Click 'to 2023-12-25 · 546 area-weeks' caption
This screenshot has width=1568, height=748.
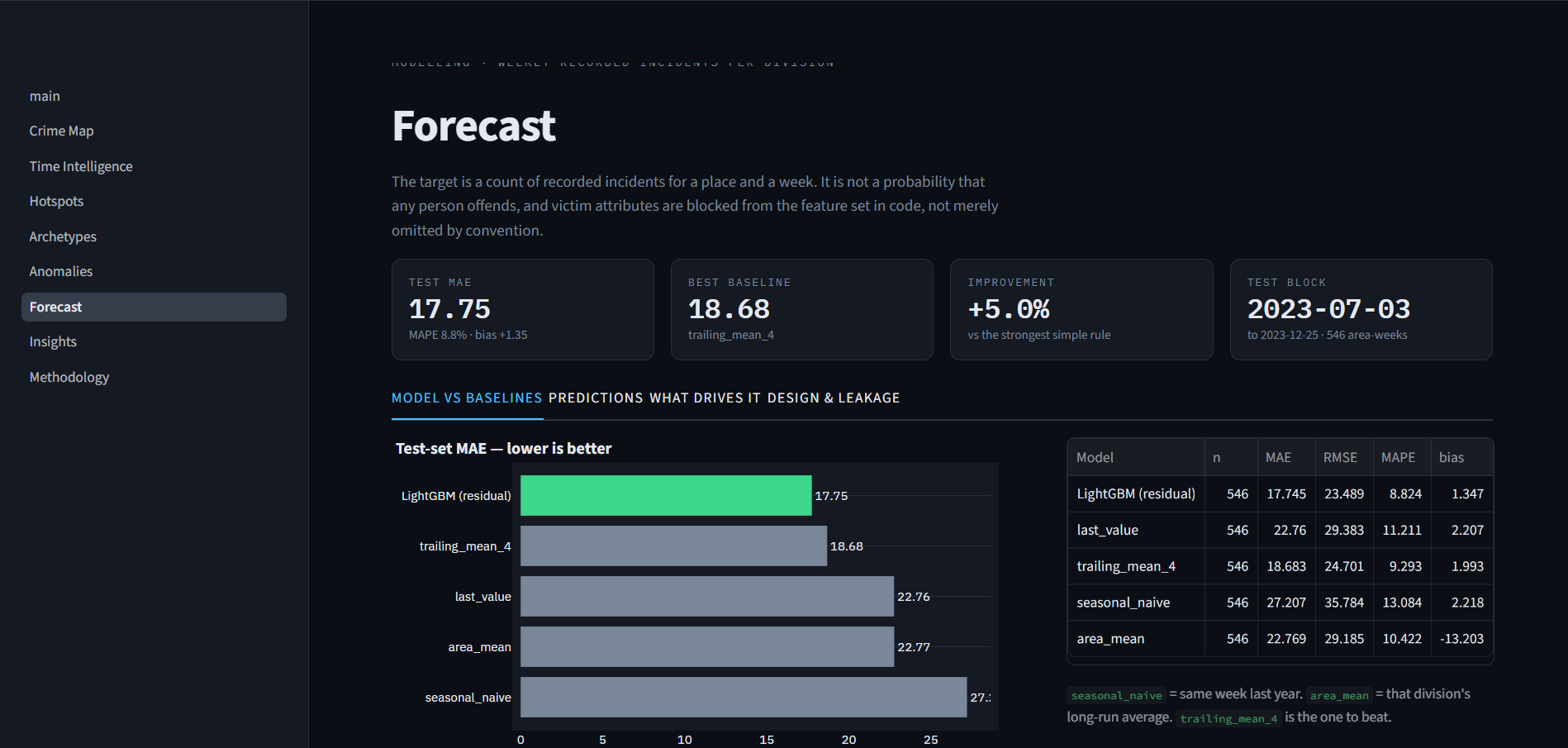pyautogui.click(x=1328, y=335)
